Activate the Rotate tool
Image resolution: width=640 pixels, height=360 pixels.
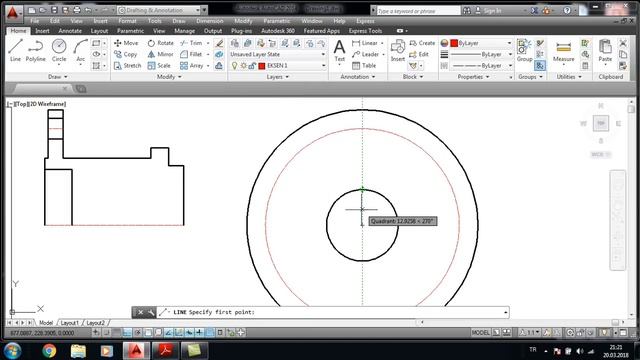pyautogui.click(x=160, y=43)
